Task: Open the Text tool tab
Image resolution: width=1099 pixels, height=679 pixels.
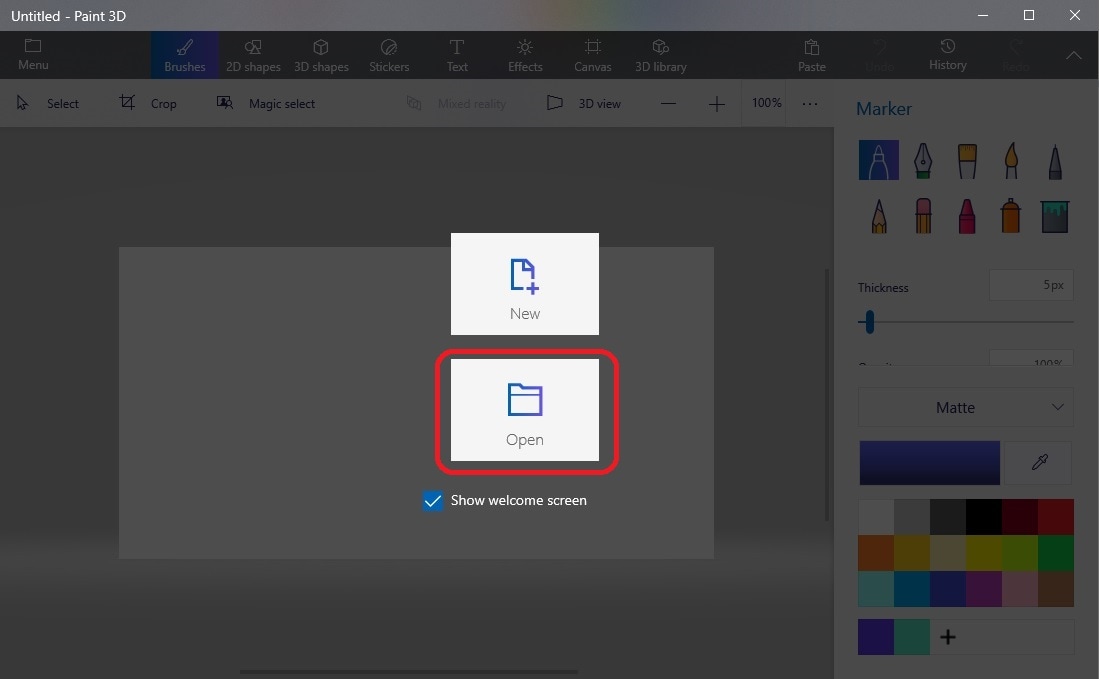Action: [x=457, y=55]
